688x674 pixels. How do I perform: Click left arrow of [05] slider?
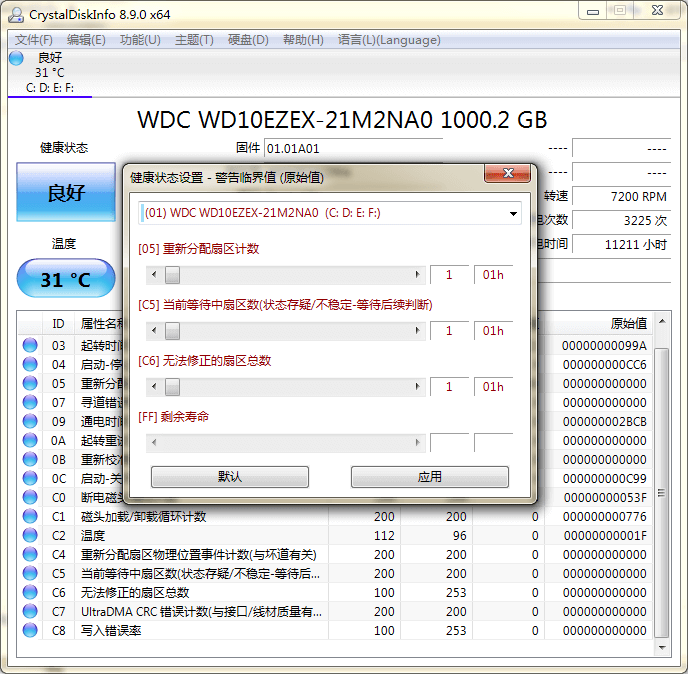[x=154, y=275]
